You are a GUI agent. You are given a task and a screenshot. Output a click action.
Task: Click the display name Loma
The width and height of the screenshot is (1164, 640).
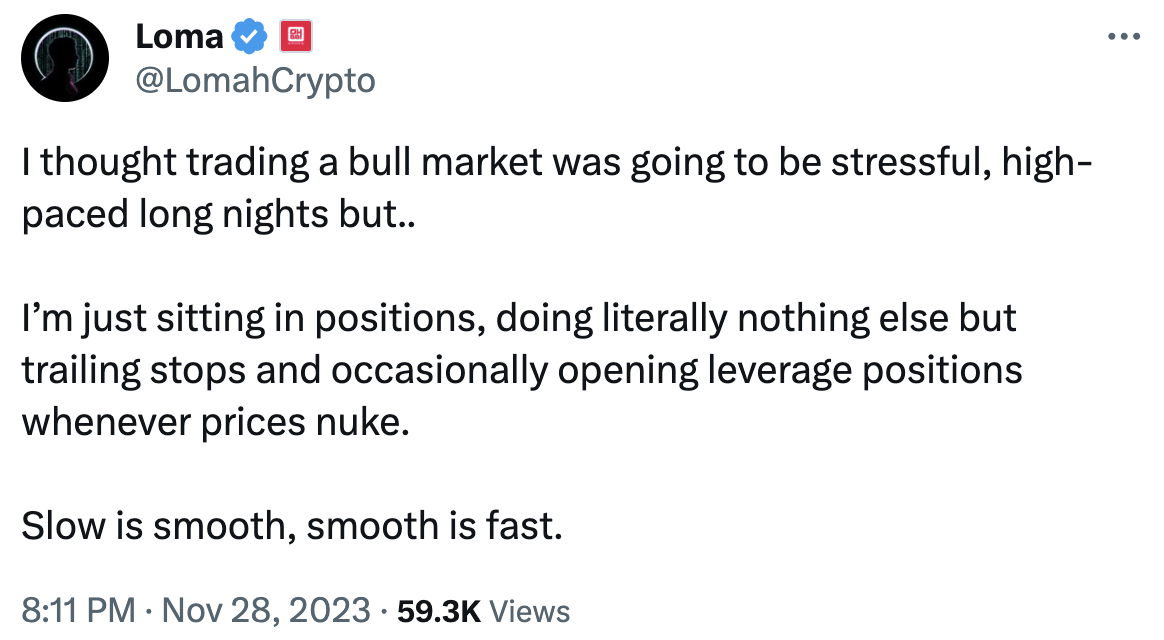(x=178, y=36)
